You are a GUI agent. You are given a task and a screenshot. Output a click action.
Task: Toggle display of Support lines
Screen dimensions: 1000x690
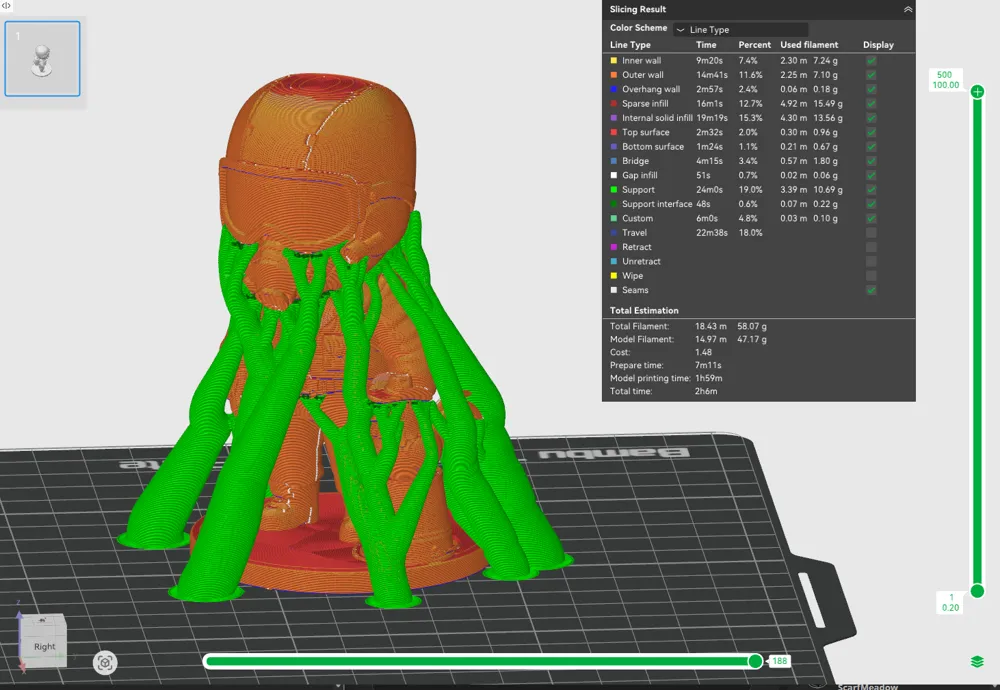(871, 190)
